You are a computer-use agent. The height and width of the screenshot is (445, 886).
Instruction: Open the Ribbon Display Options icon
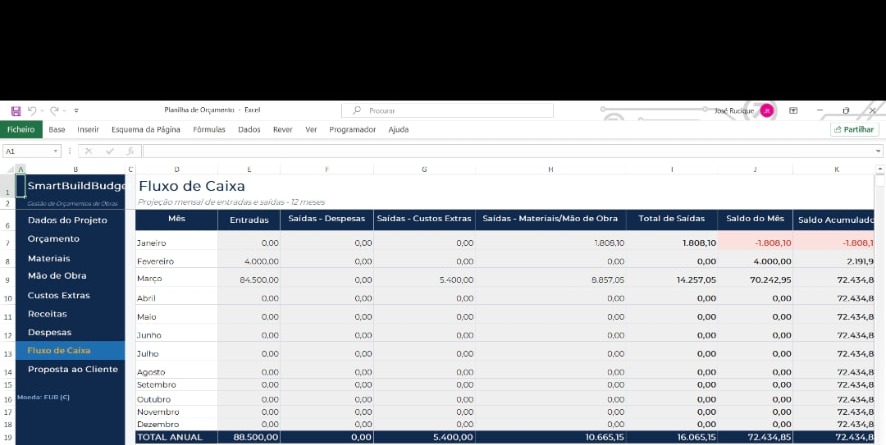coord(793,111)
